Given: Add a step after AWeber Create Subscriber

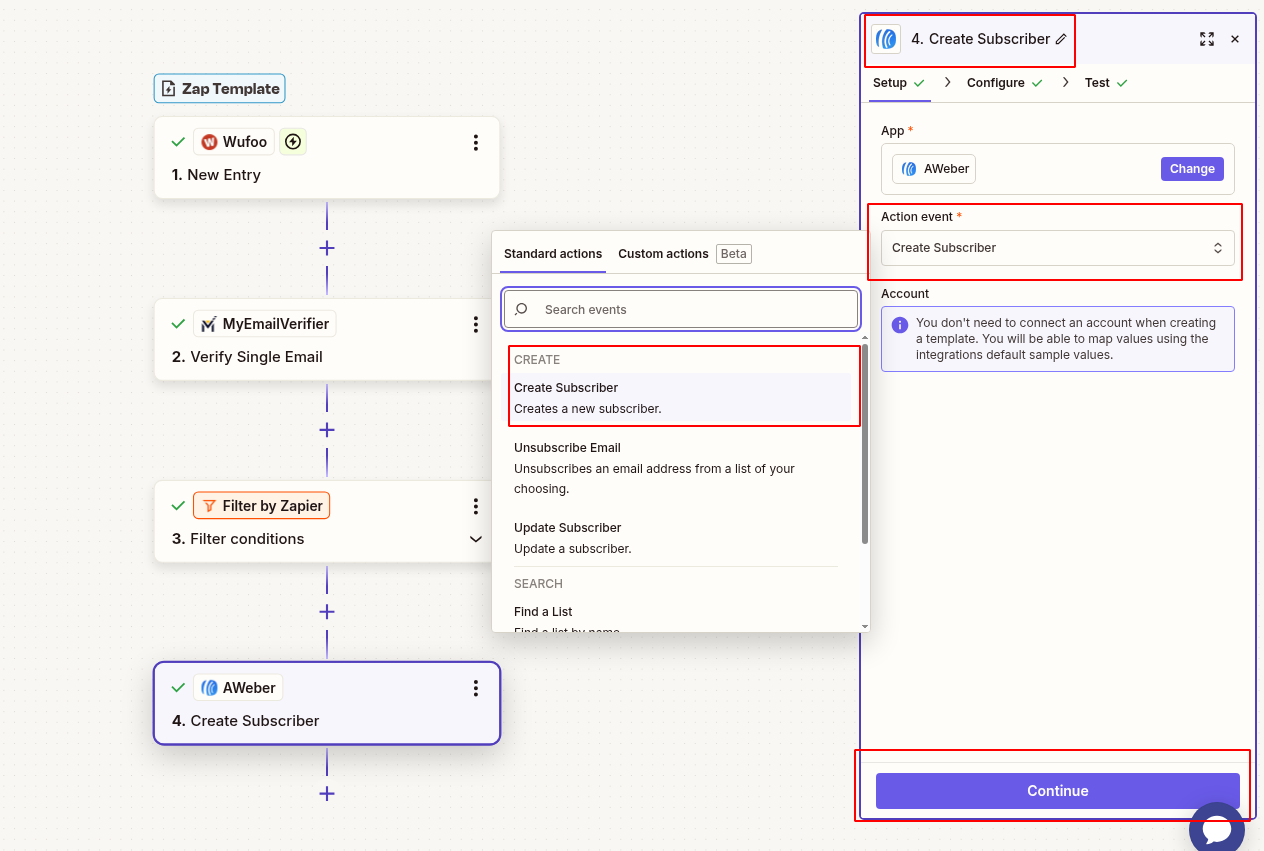Looking at the screenshot, I should pos(326,794).
